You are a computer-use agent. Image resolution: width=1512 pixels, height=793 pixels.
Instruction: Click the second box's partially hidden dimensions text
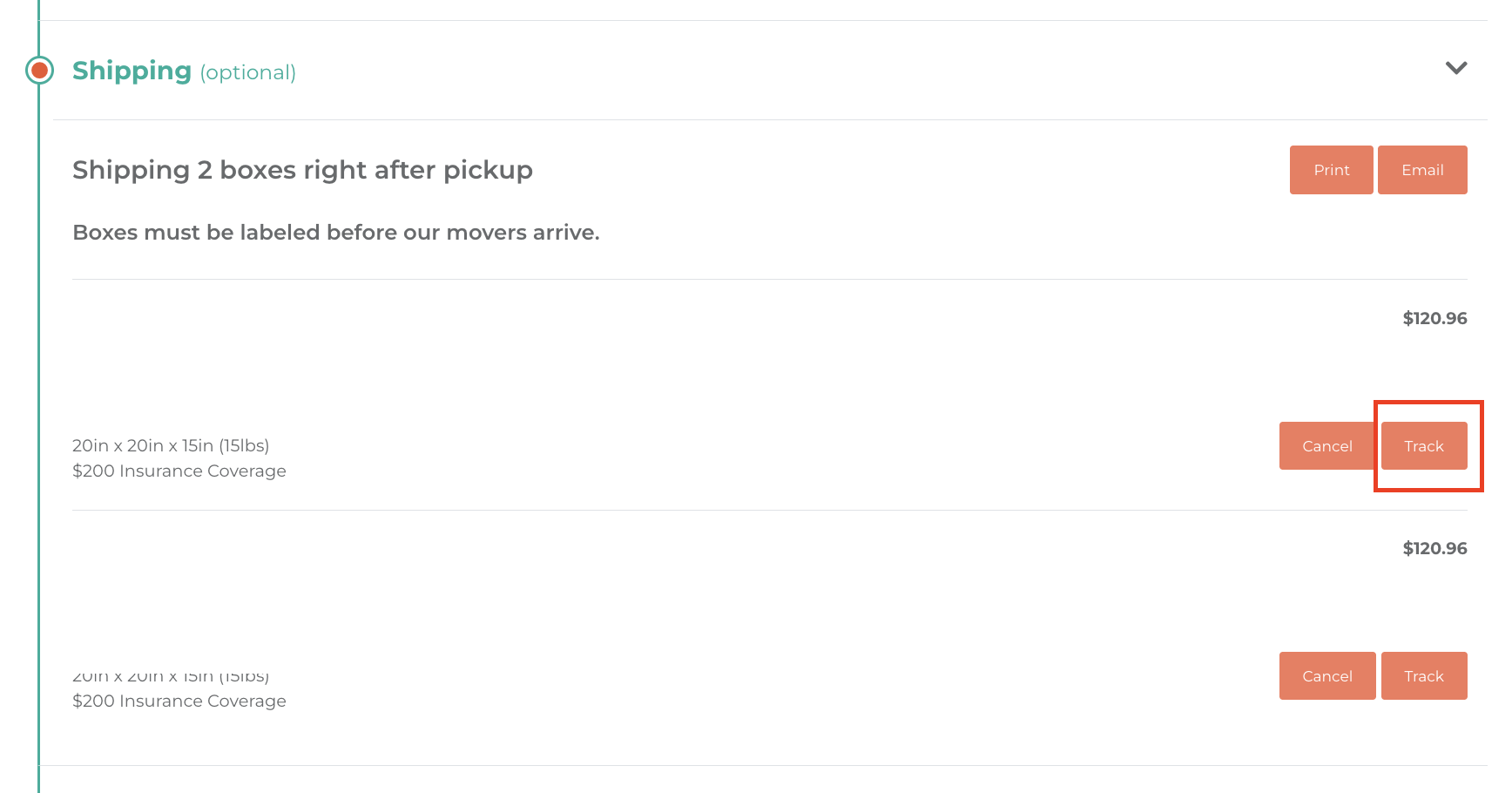[x=171, y=676]
